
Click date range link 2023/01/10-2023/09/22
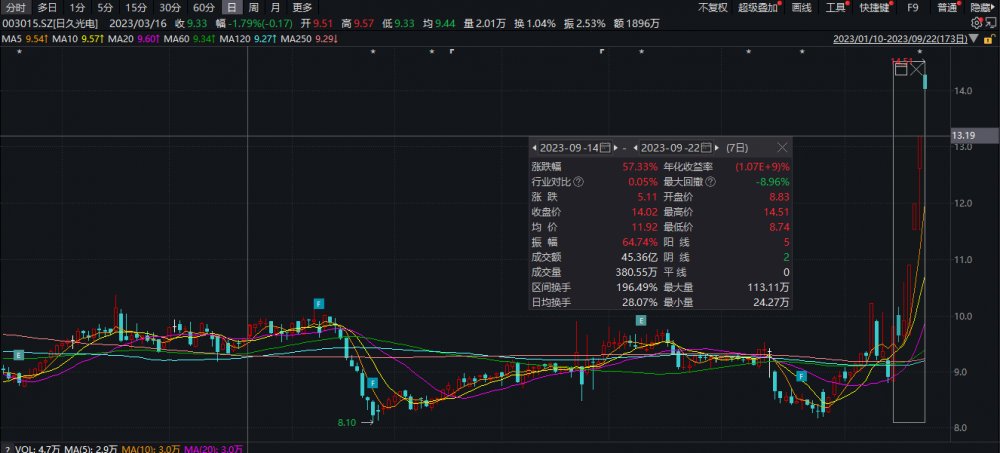(899, 40)
